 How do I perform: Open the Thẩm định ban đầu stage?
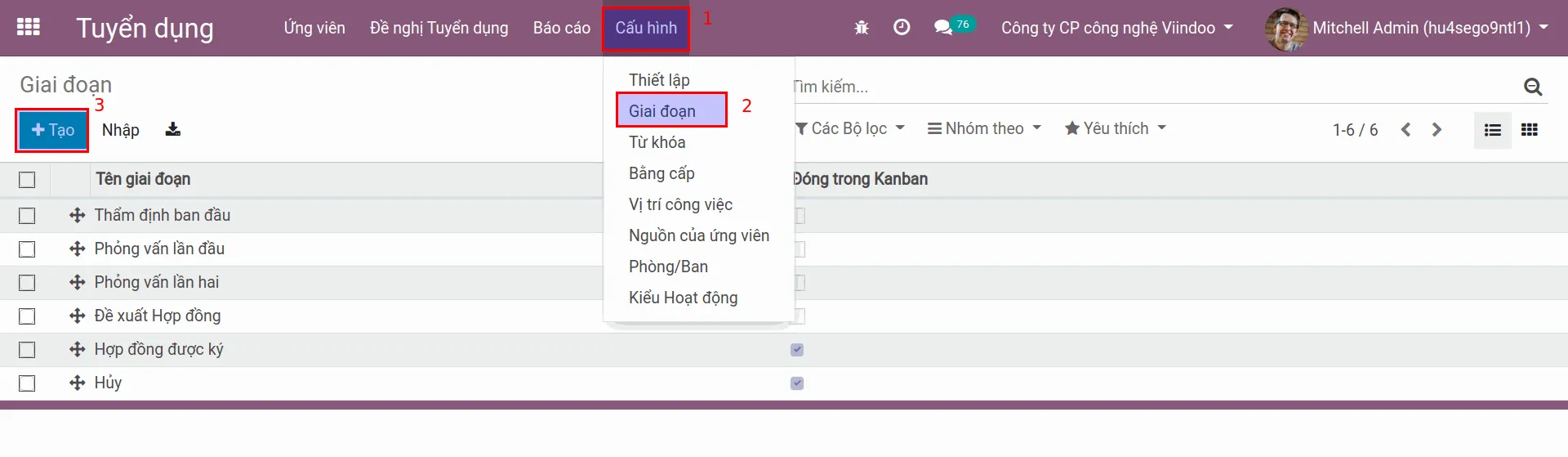pos(163,215)
